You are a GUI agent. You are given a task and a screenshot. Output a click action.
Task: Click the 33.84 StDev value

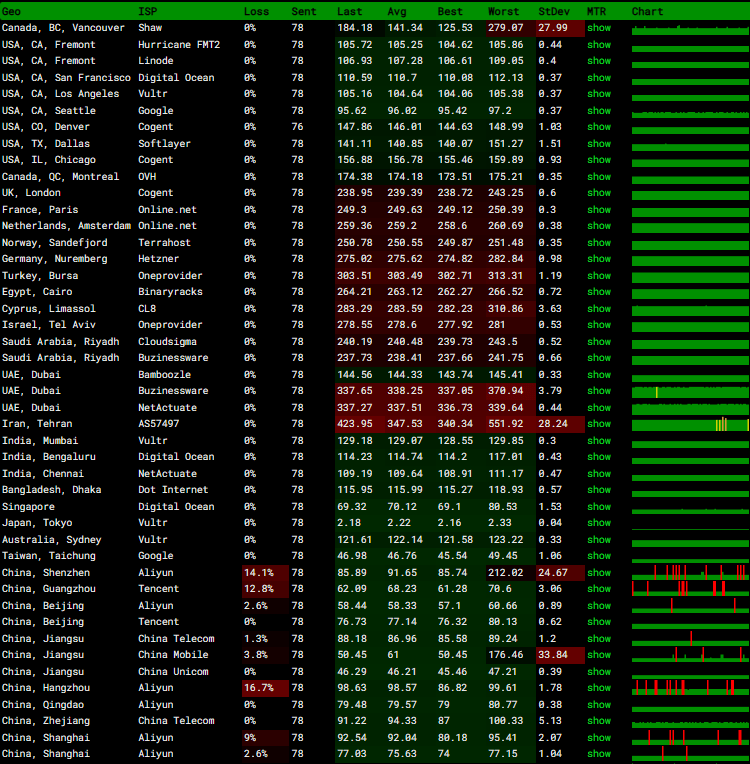tap(553, 655)
